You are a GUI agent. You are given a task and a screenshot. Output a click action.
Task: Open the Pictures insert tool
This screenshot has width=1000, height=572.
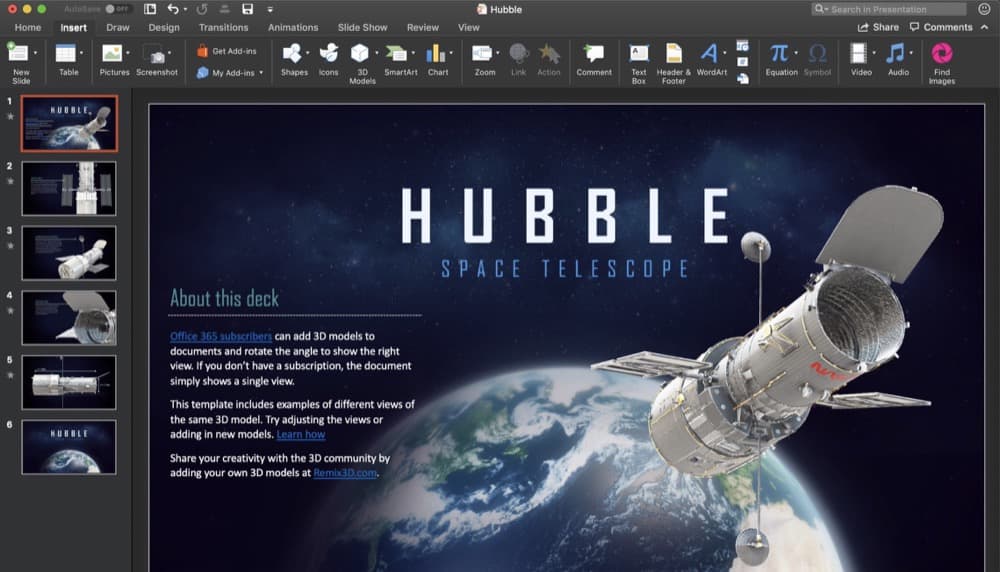112,54
